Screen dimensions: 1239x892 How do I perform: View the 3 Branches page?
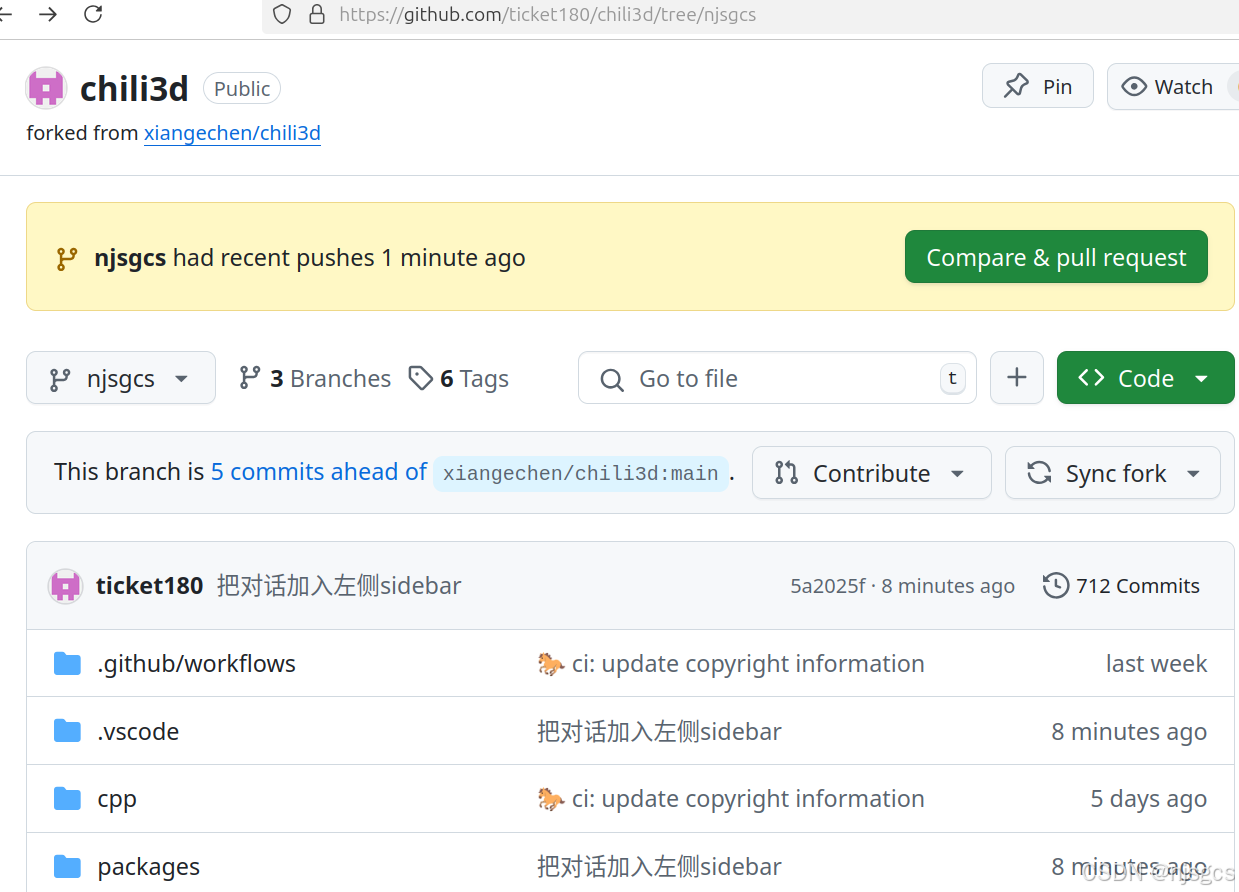315,378
